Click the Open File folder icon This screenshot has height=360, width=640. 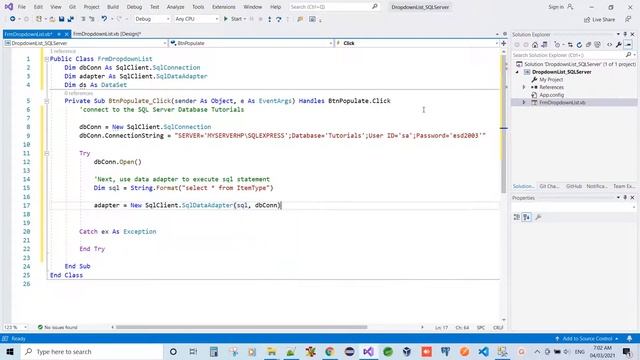pos(52,19)
